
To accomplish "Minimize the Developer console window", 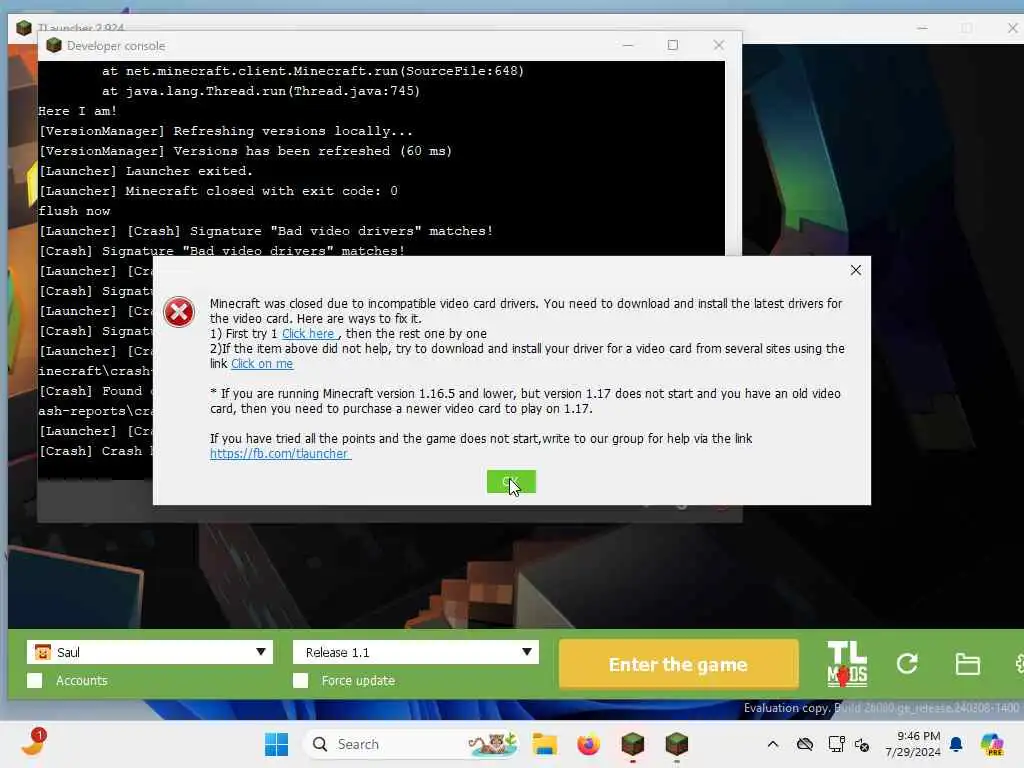I will click(628, 45).
